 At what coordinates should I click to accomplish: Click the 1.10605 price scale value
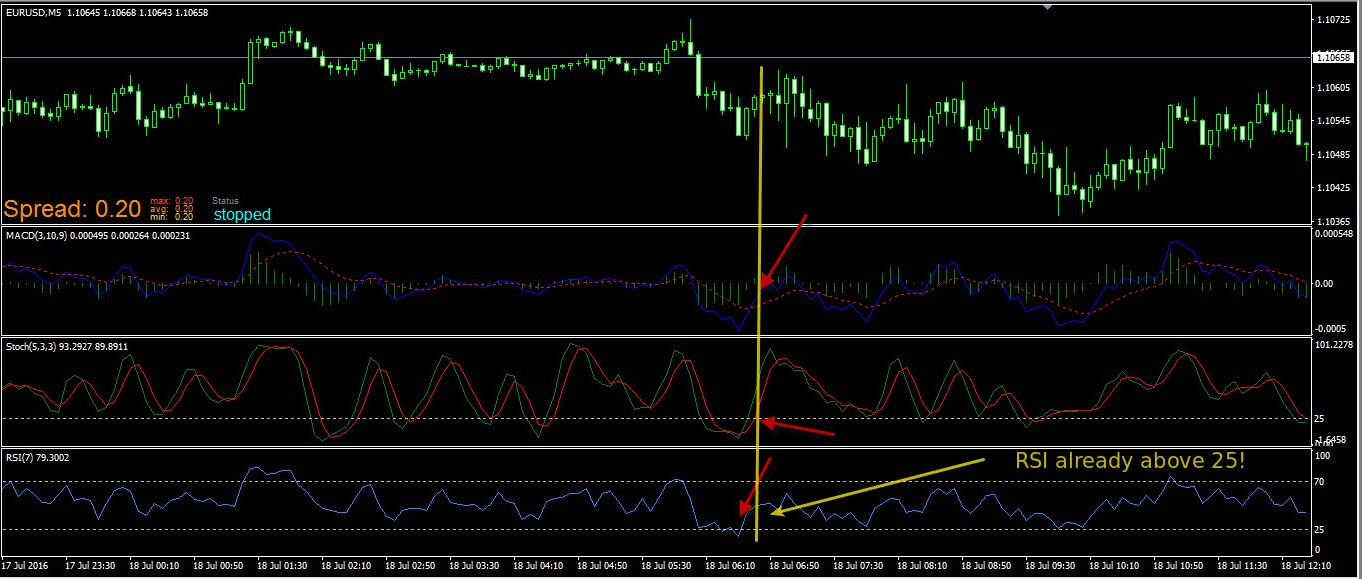1336,88
